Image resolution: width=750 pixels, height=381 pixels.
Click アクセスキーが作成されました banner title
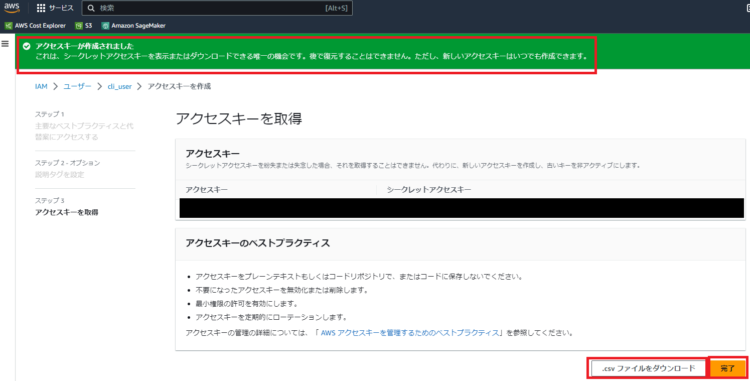pos(85,46)
